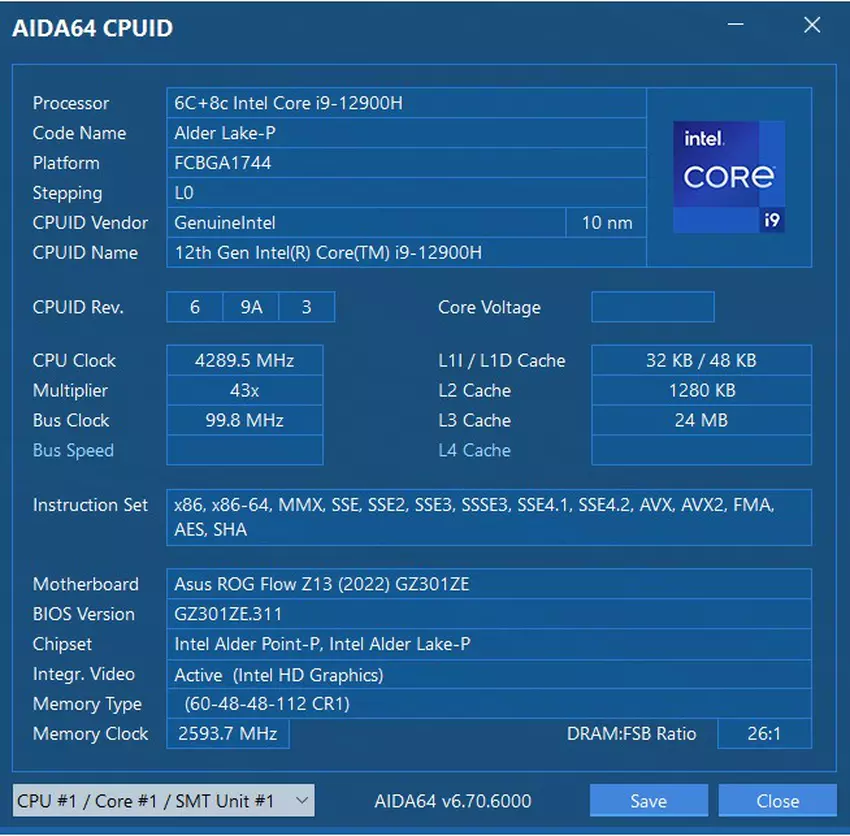850x836 pixels.
Task: Open the CPU / Core / SMT Unit dropdown
Action: pos(163,800)
